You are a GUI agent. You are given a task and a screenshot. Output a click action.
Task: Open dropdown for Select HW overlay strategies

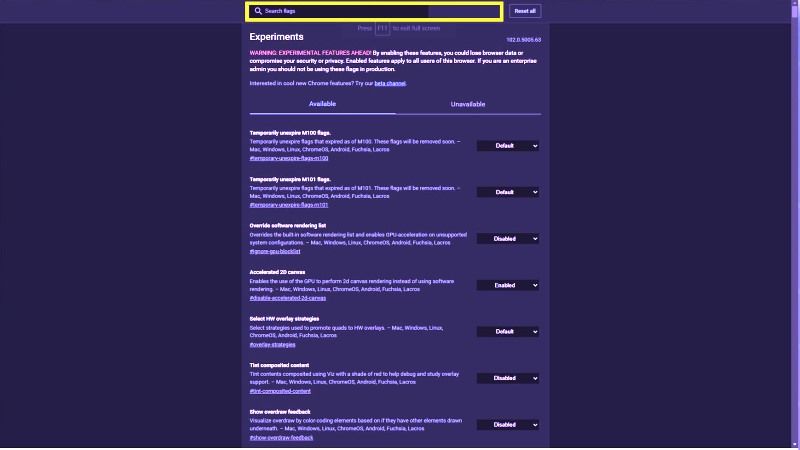pos(508,332)
